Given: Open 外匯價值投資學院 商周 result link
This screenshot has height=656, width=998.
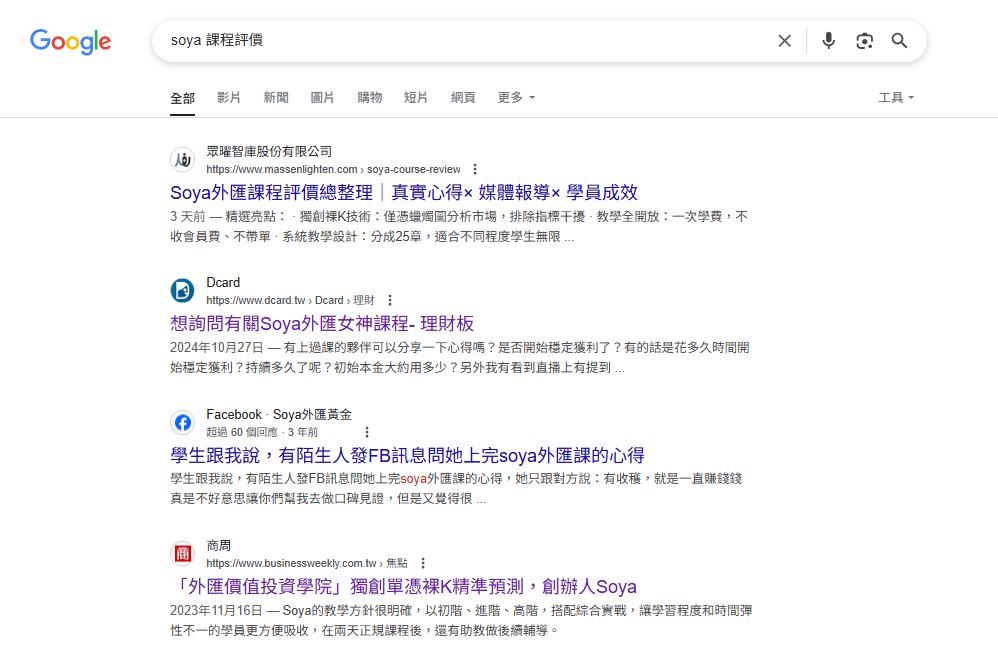Looking at the screenshot, I should click(404, 586).
